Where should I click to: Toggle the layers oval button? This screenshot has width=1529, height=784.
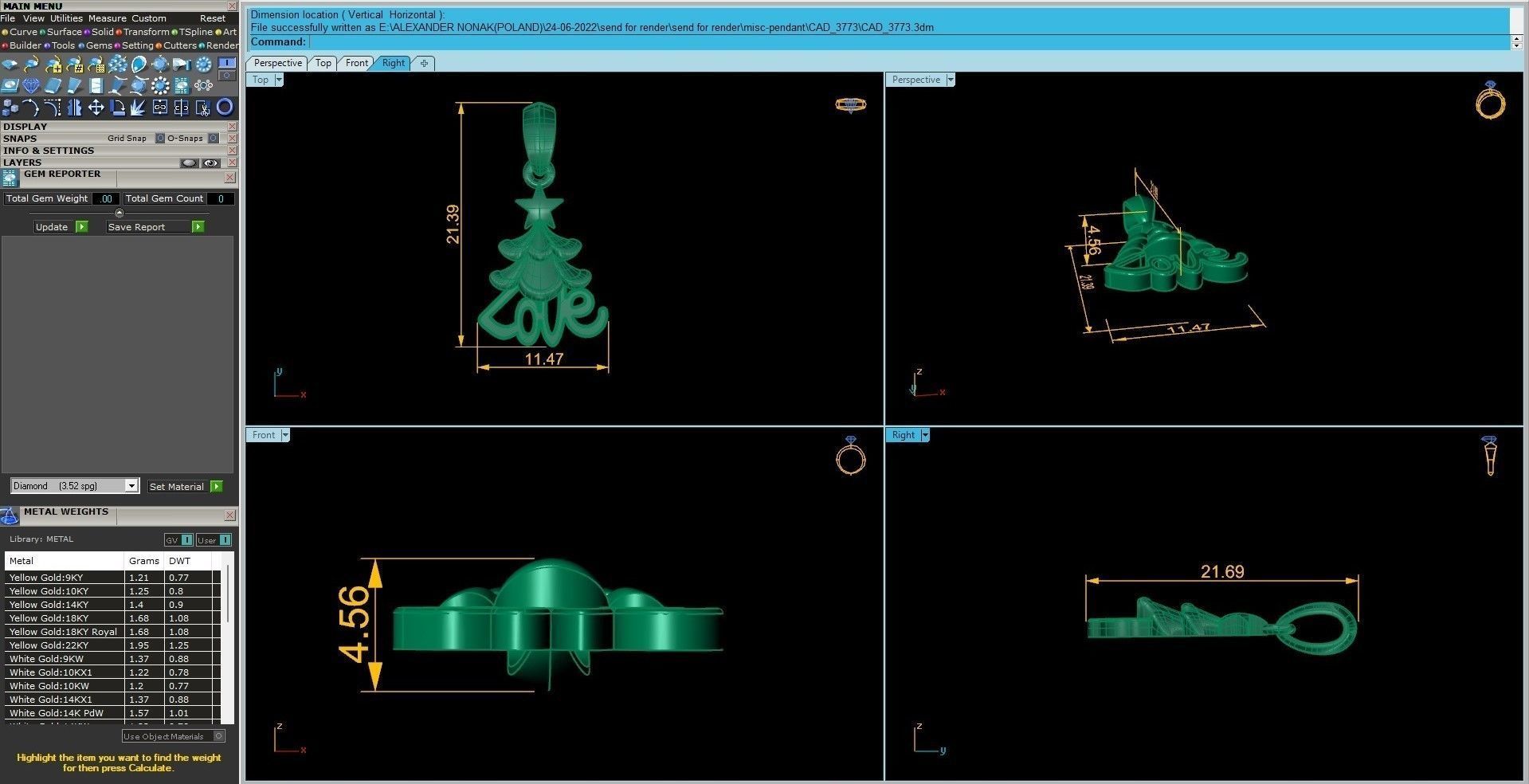189,163
